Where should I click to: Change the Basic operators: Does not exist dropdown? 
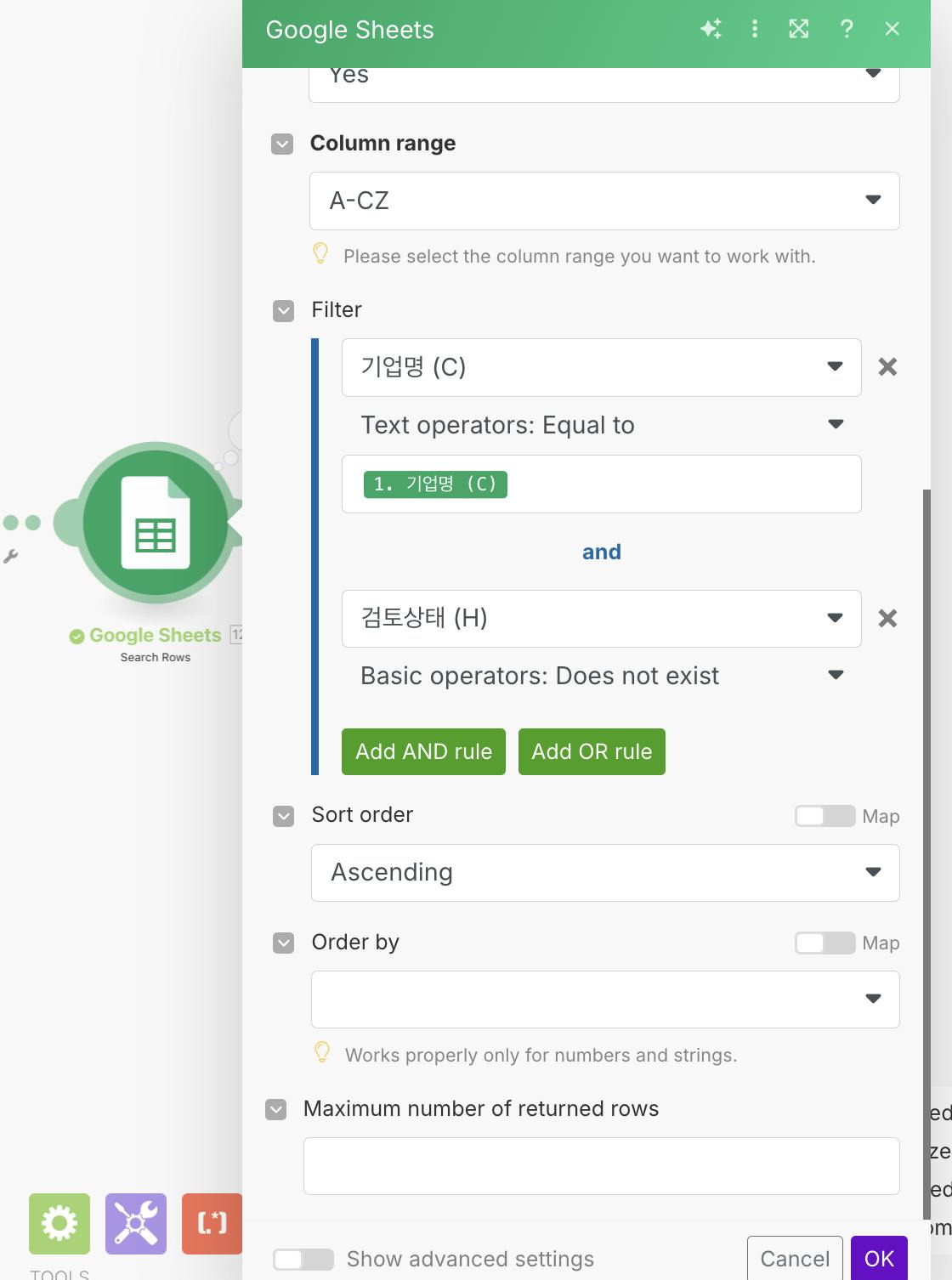(x=602, y=676)
